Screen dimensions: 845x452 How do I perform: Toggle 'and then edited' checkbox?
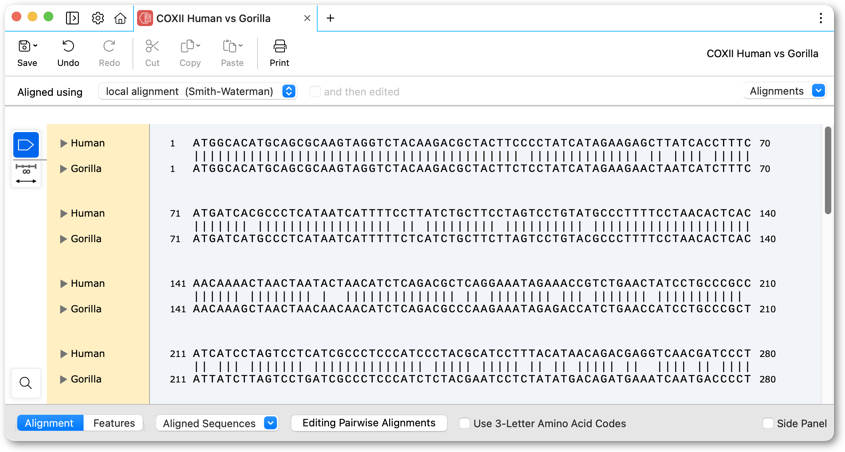[315, 92]
